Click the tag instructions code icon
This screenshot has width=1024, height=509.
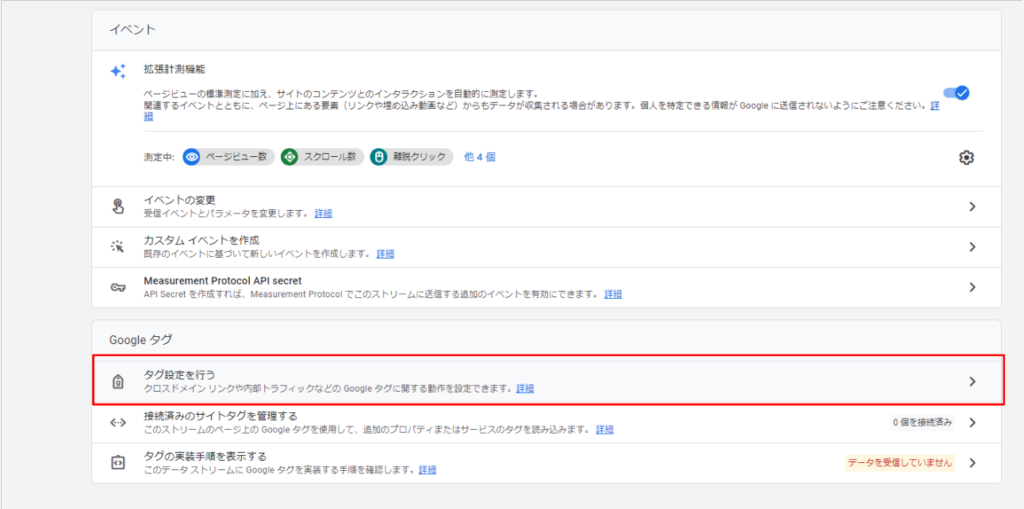118,463
